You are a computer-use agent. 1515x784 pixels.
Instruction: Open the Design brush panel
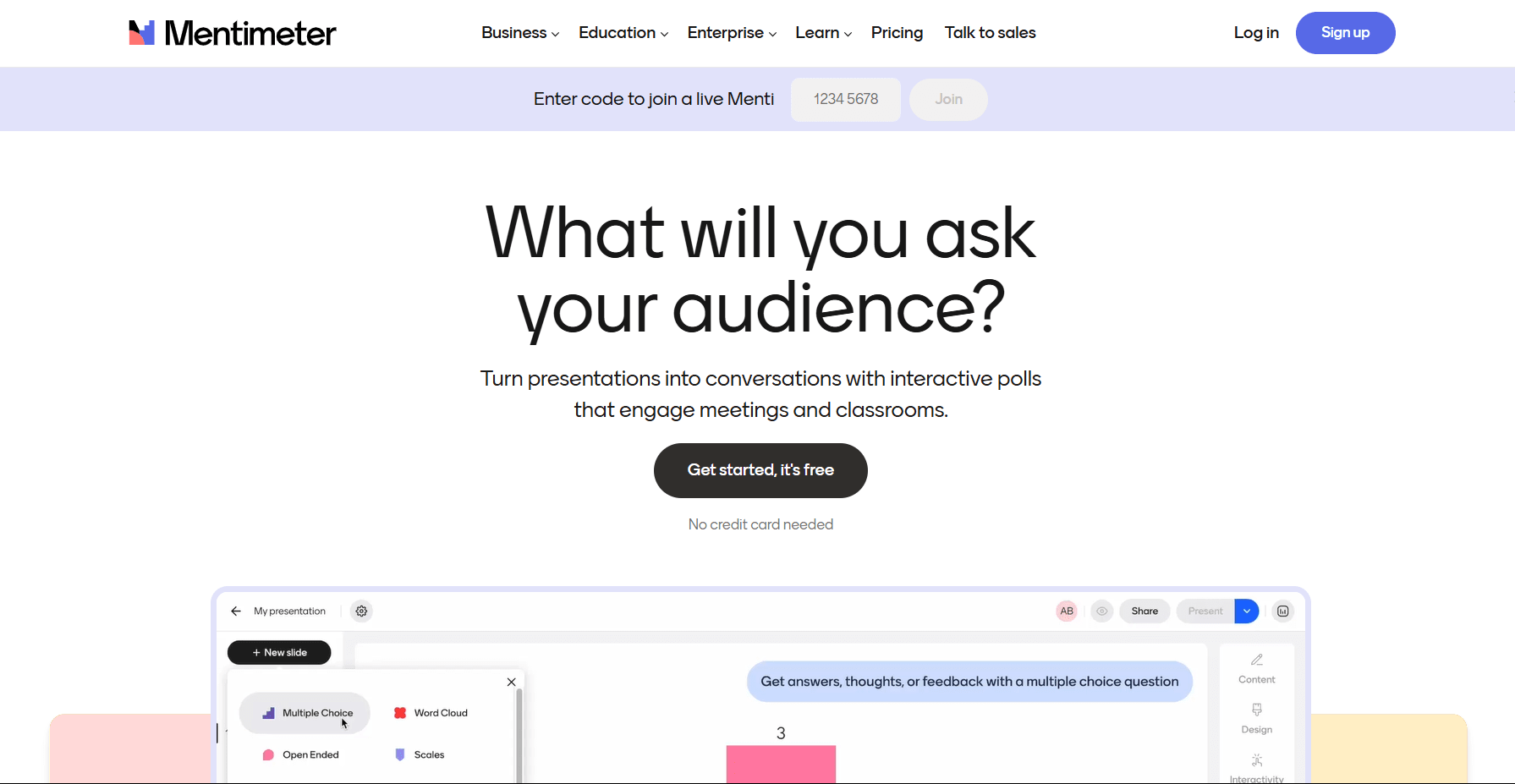click(1256, 717)
